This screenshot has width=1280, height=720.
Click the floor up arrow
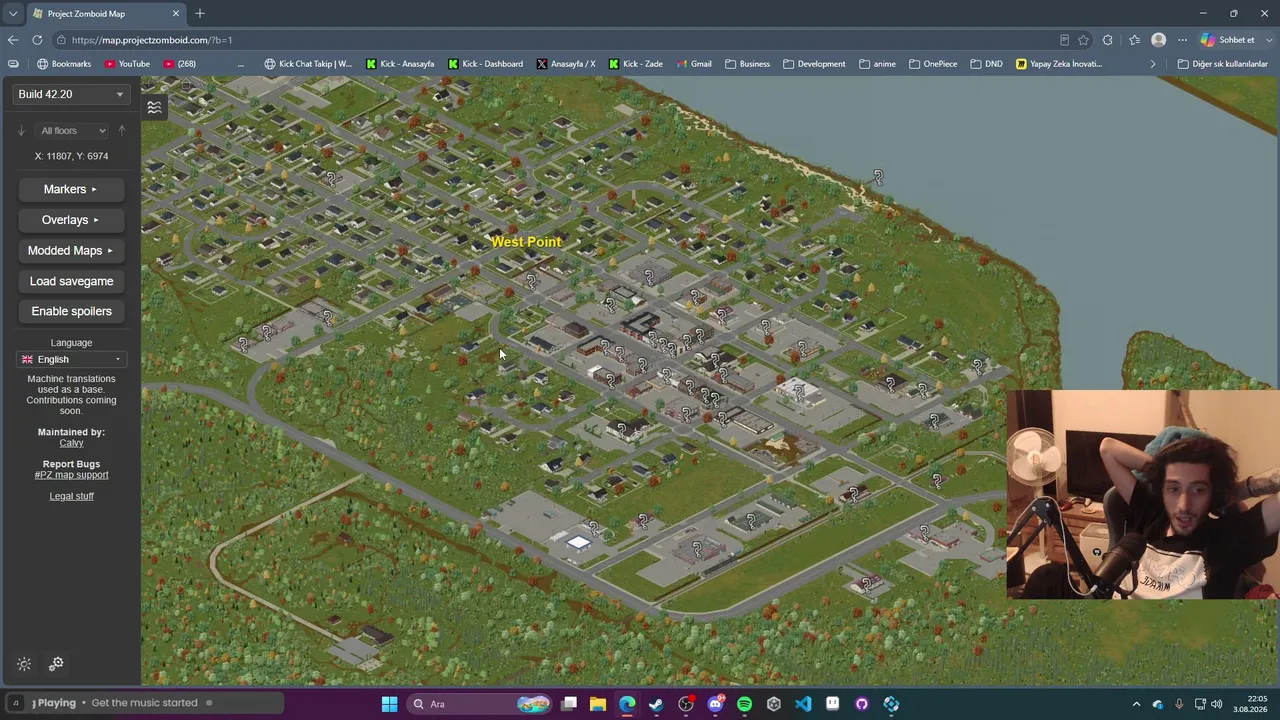(122, 130)
